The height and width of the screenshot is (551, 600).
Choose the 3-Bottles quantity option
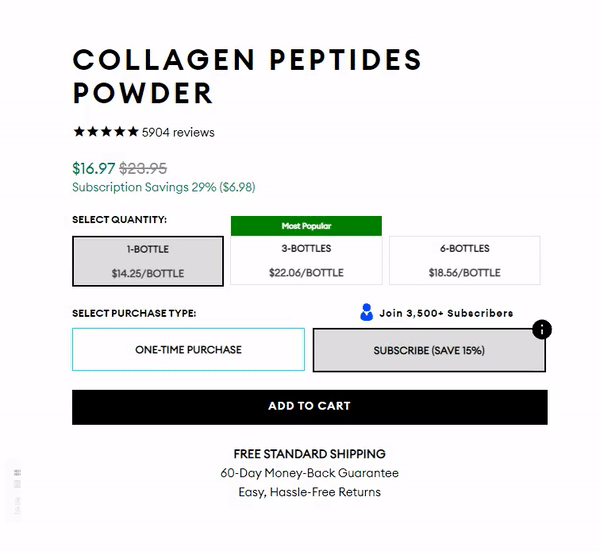click(306, 261)
